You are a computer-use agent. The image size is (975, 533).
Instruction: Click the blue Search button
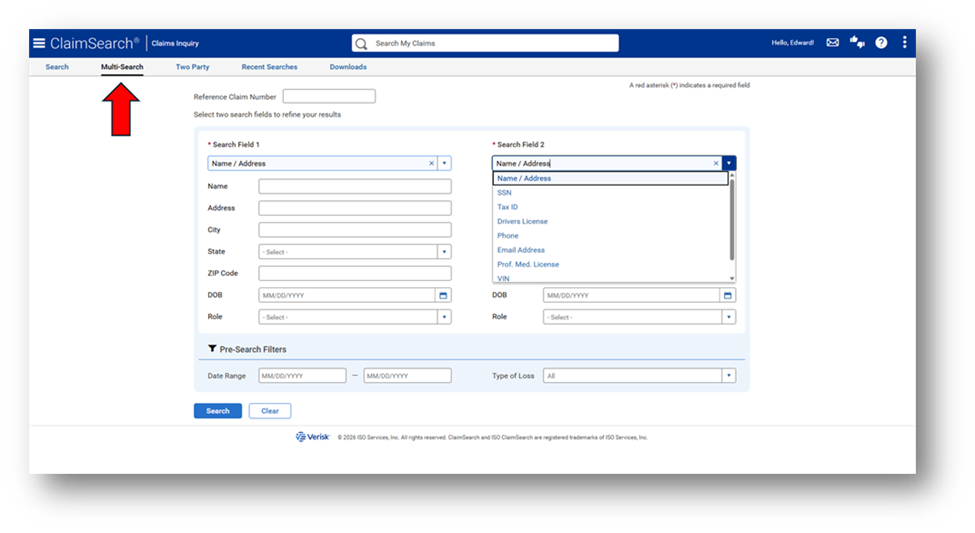point(218,411)
